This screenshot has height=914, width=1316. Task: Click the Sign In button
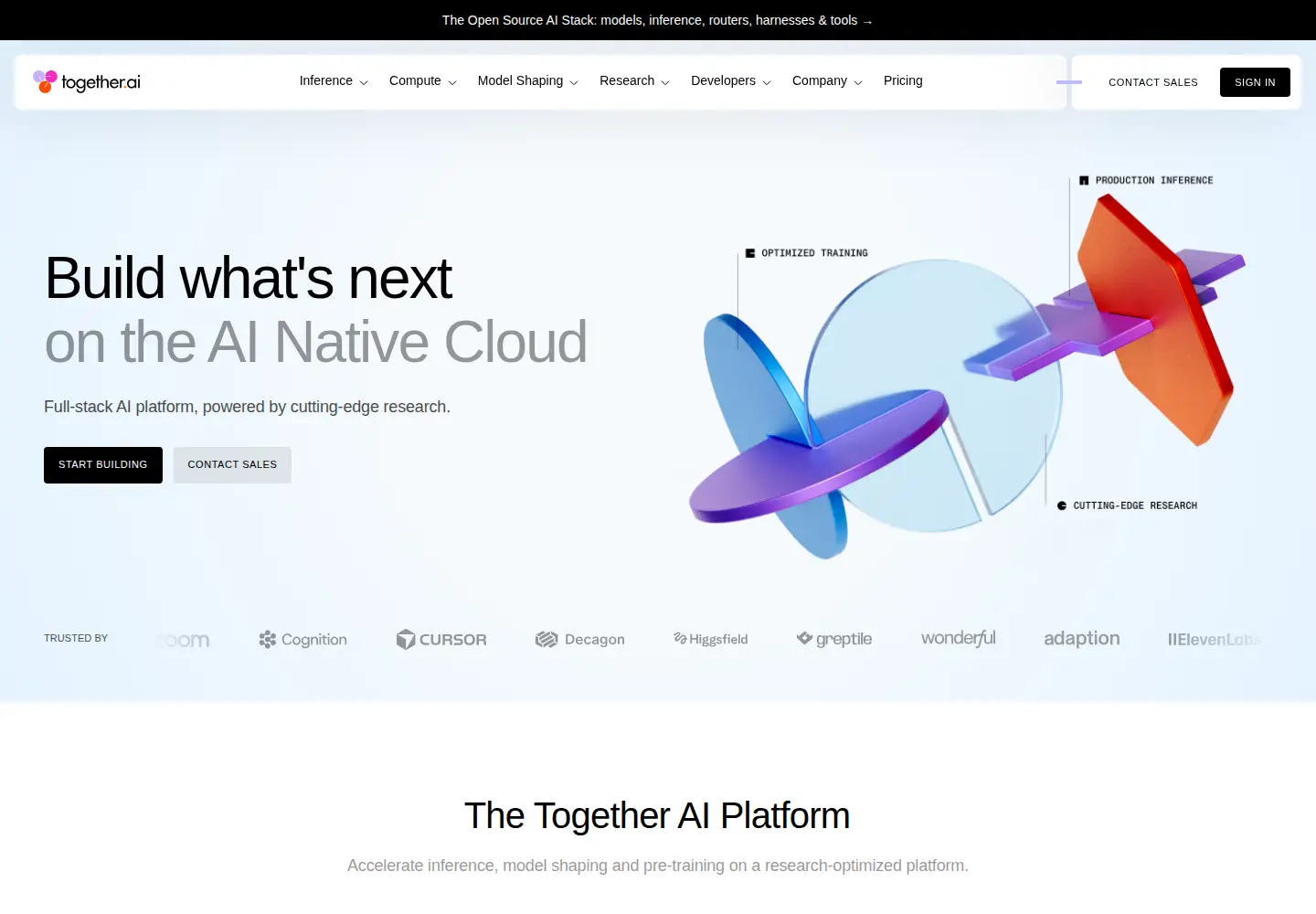point(1255,82)
